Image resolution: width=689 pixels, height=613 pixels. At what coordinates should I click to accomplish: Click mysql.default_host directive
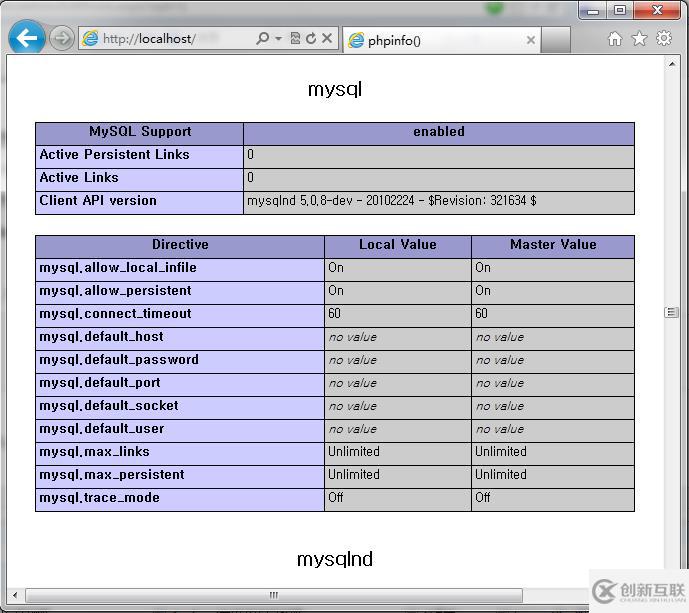(x=102, y=337)
